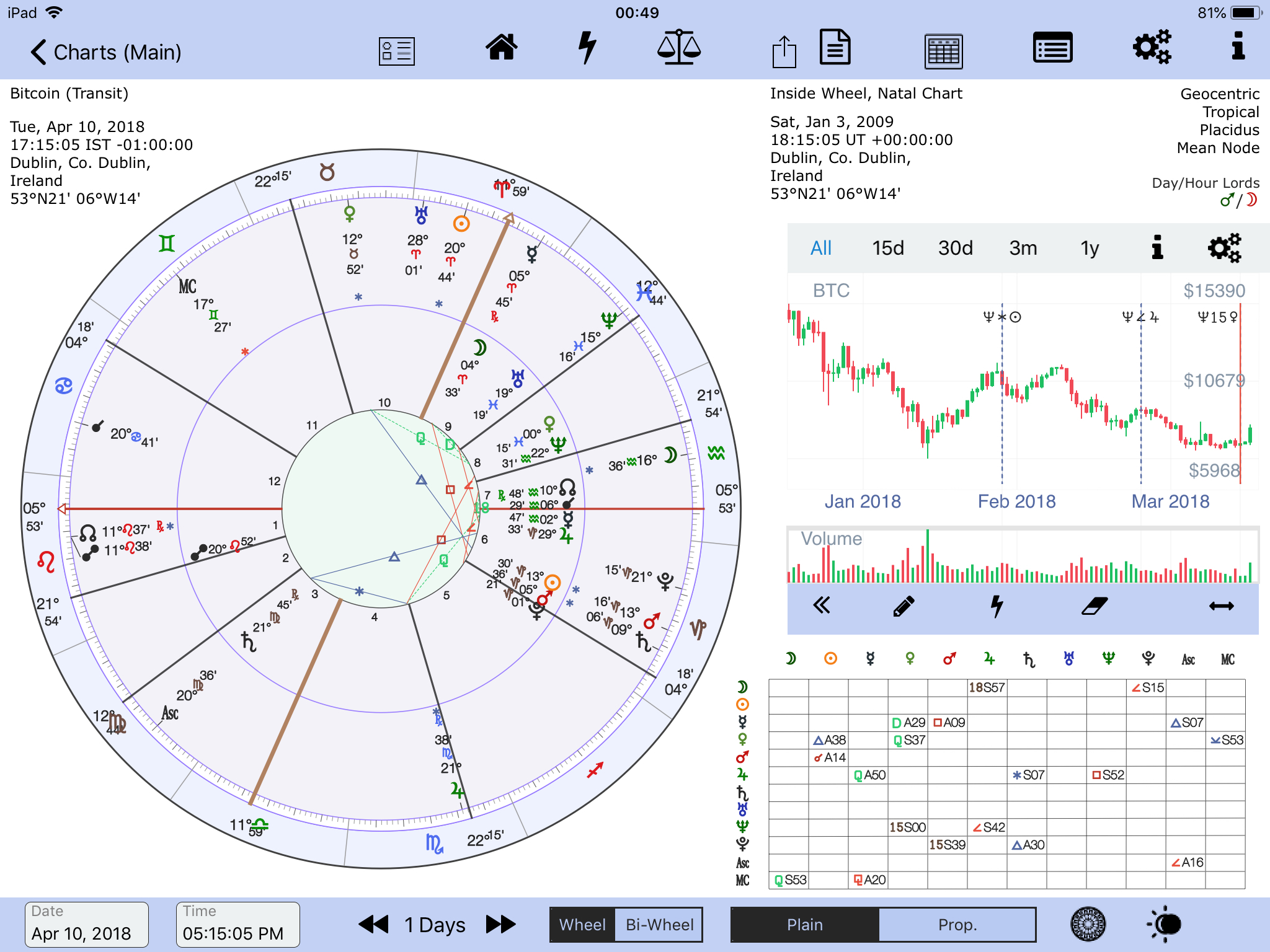Image resolution: width=1270 pixels, height=952 pixels.
Task: Tap the Date field Apr 10, 2018
Action: click(x=87, y=924)
